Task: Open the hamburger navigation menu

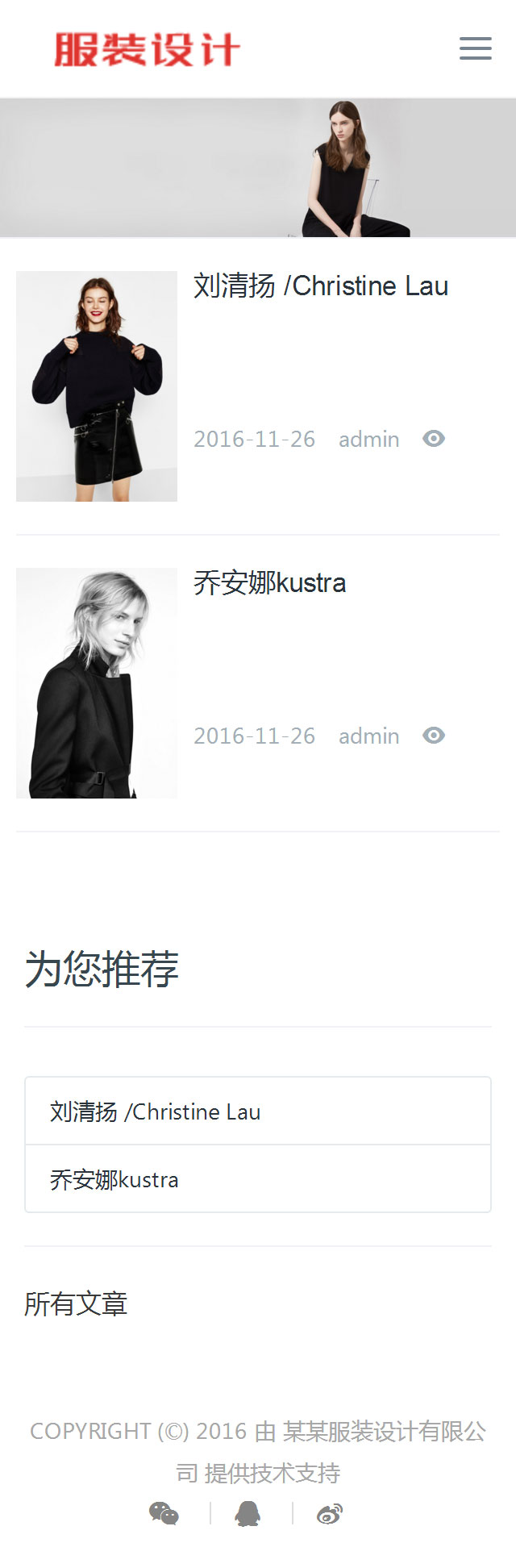Action: pyautogui.click(x=476, y=48)
